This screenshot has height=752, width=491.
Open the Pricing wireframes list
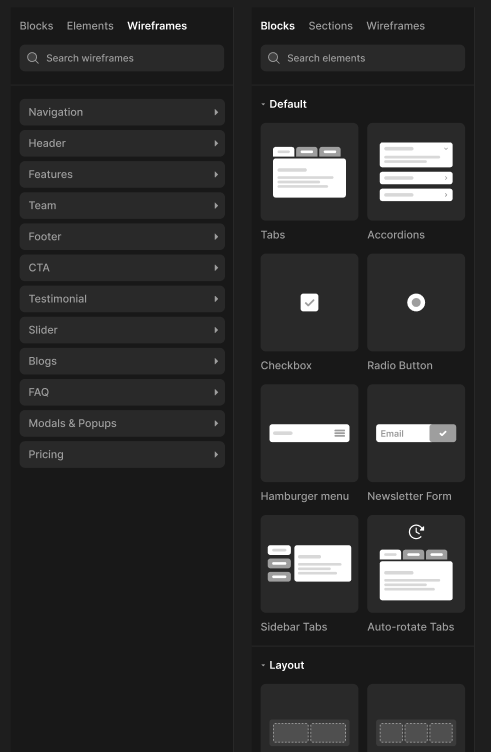pos(122,455)
